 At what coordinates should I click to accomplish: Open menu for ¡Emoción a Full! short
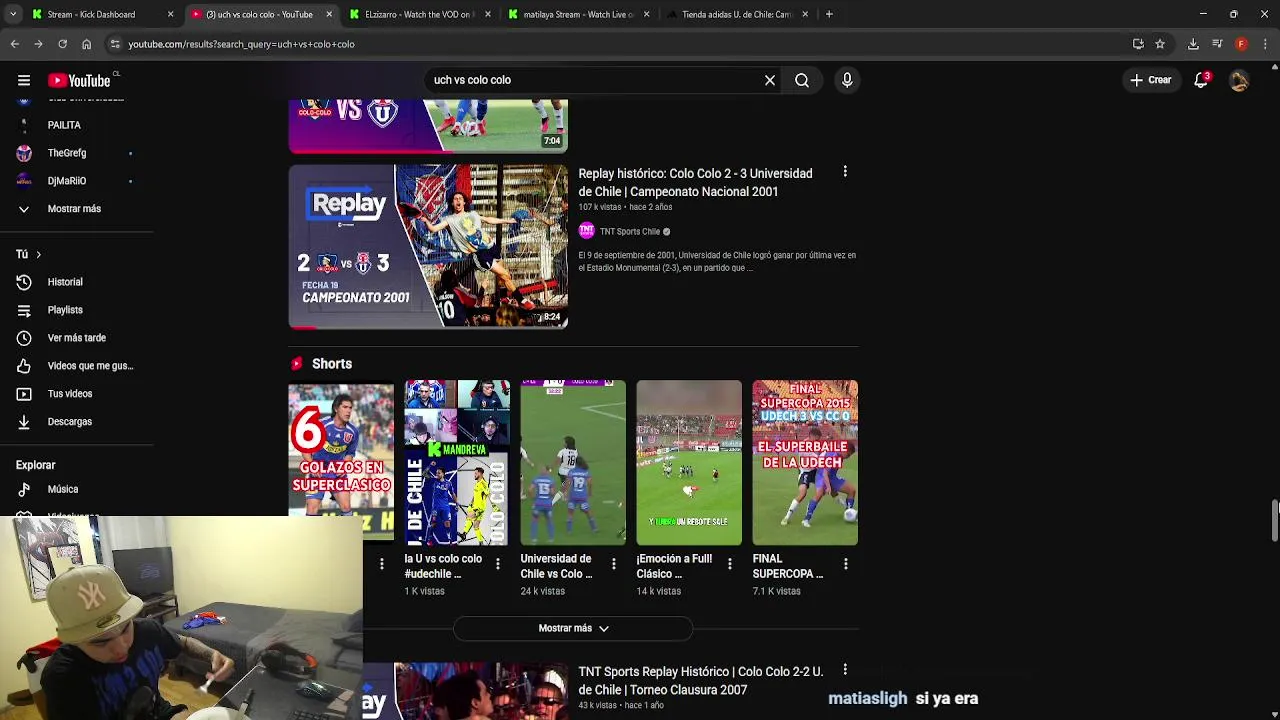coord(729,564)
